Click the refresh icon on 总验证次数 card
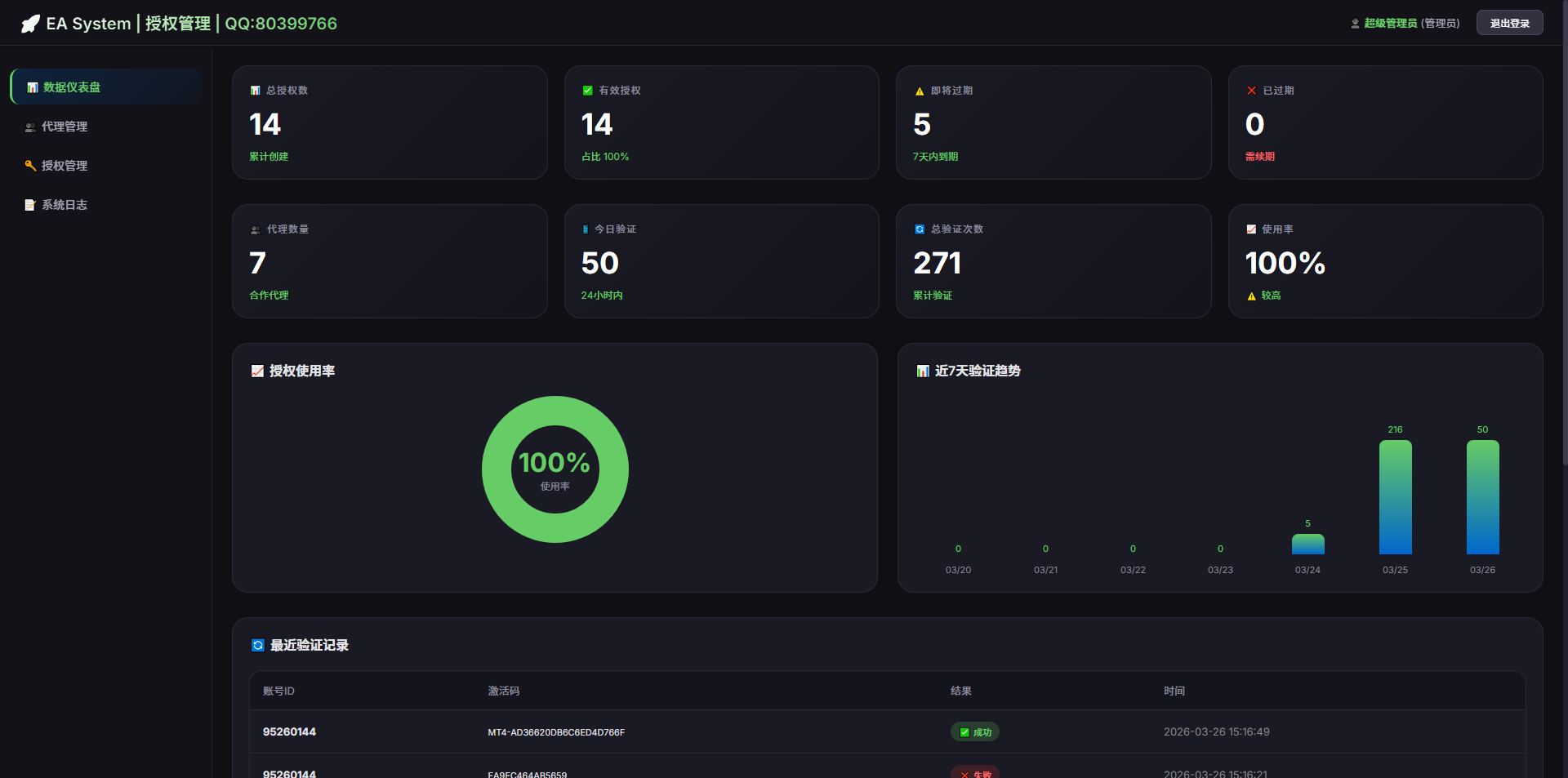This screenshot has width=1568, height=778. pyautogui.click(x=920, y=229)
